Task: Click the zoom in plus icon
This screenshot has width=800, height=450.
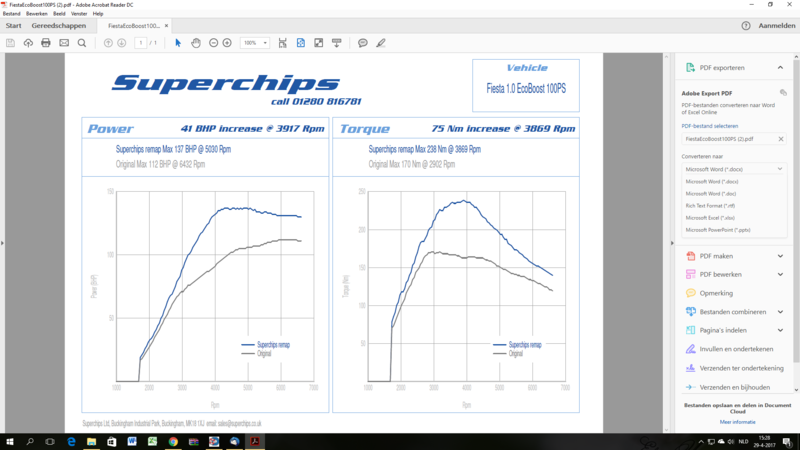Action: tap(227, 43)
